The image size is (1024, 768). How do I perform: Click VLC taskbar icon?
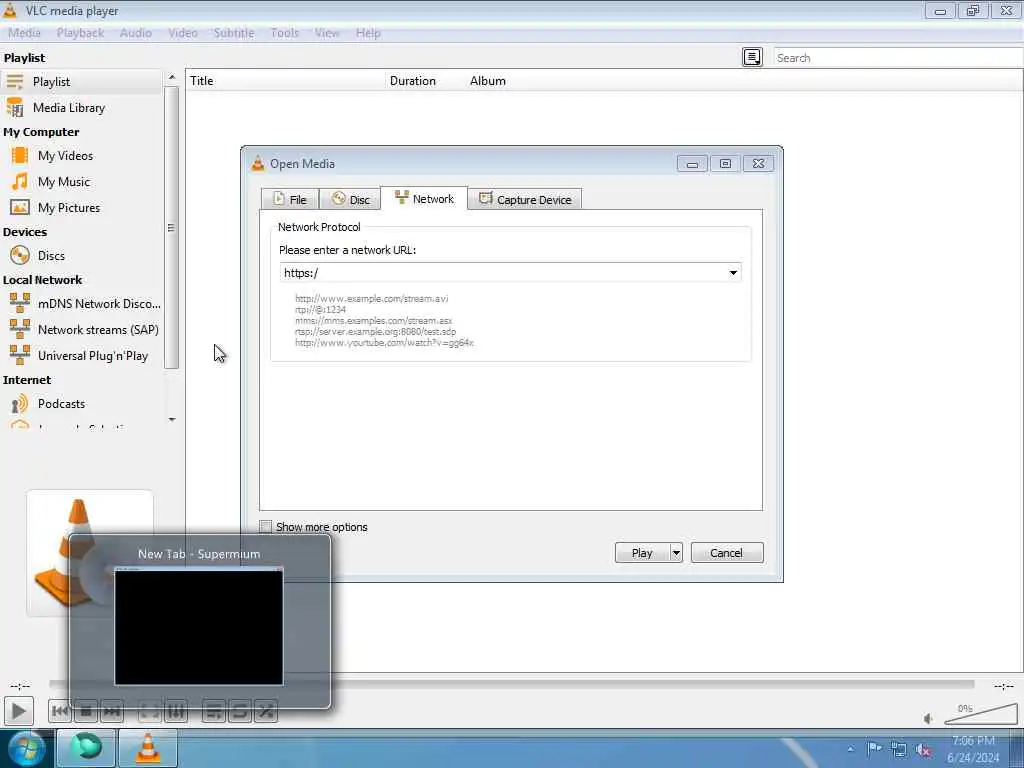148,748
